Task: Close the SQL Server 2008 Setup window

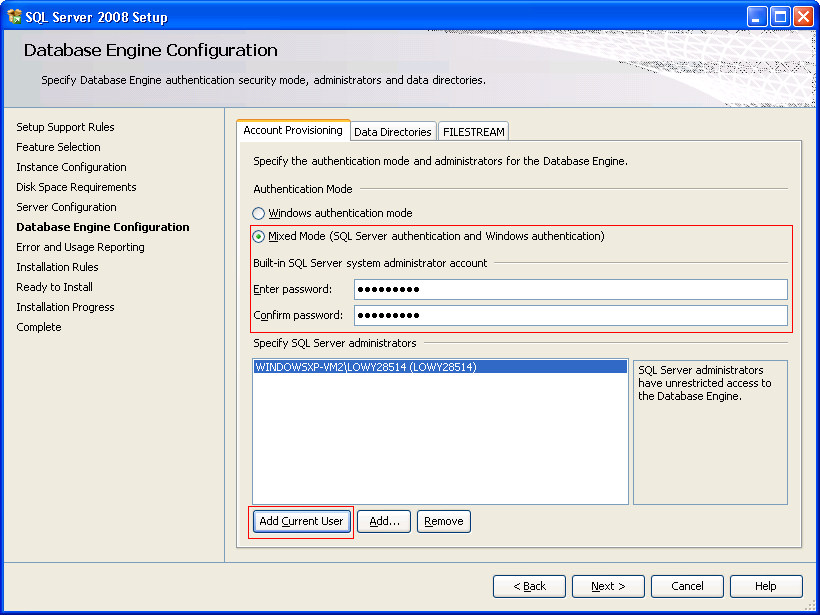Action: pos(803,17)
